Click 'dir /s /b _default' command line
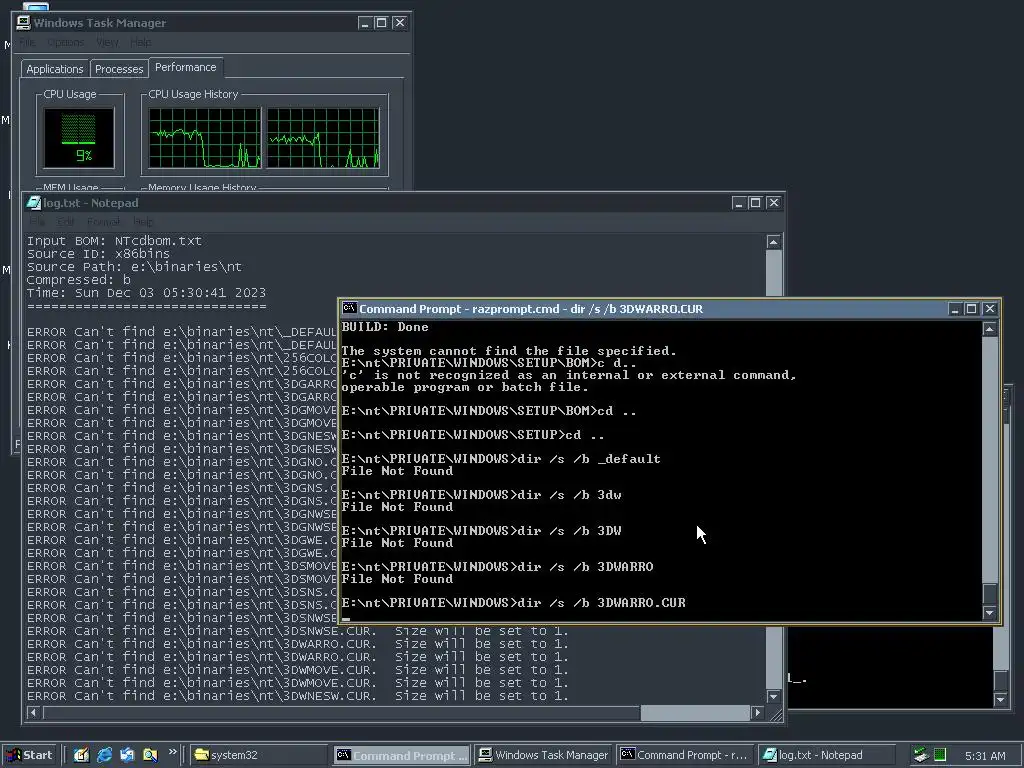Image resolution: width=1024 pixels, height=768 pixels. pos(501,459)
